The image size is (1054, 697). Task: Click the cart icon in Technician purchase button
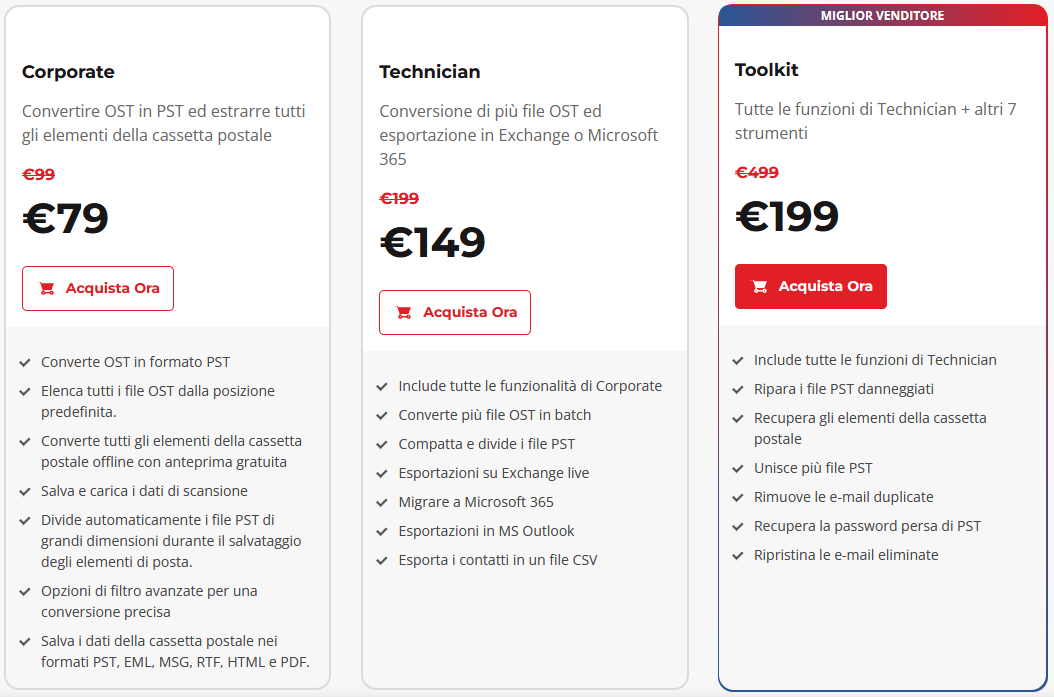(x=404, y=313)
